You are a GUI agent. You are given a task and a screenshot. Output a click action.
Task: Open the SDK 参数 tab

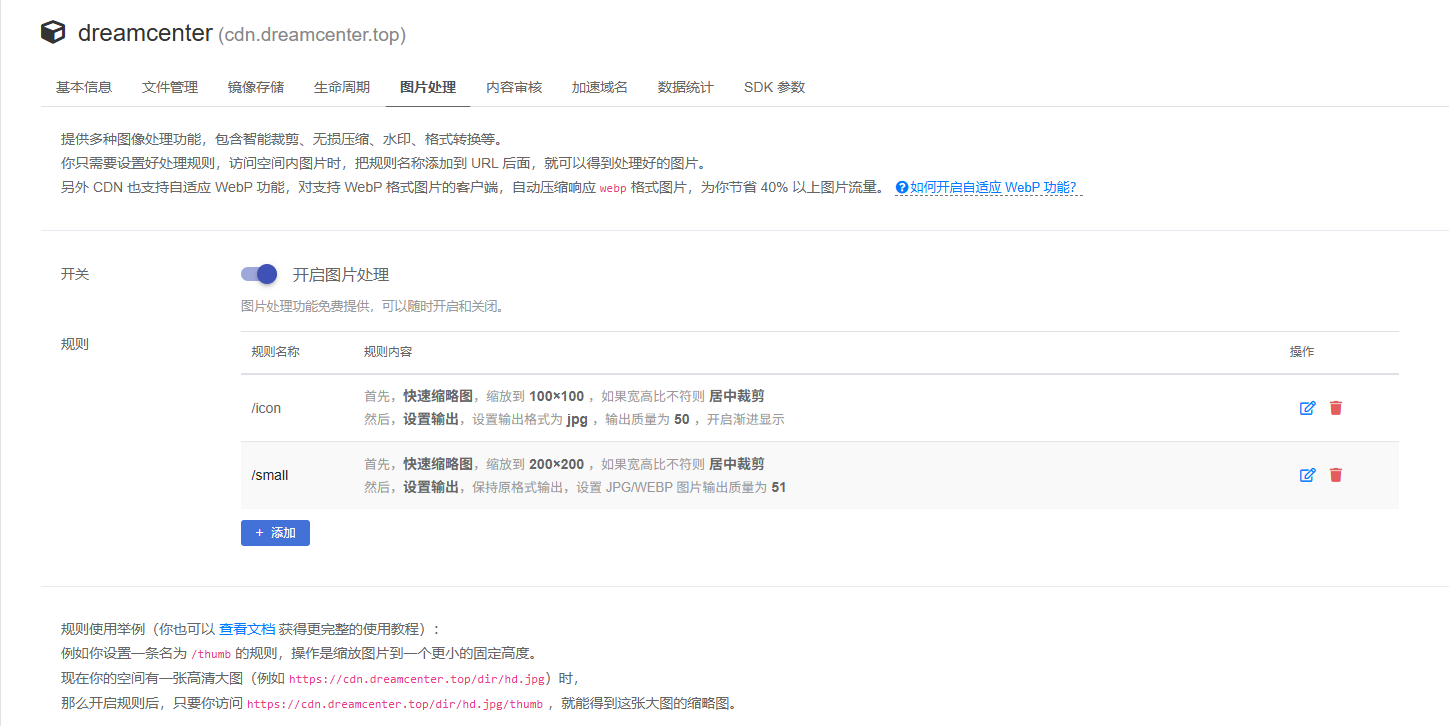(x=774, y=87)
